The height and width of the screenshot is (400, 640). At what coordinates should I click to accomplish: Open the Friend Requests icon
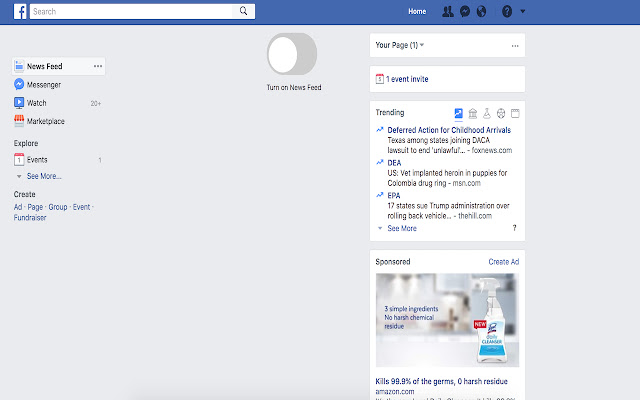click(x=448, y=11)
